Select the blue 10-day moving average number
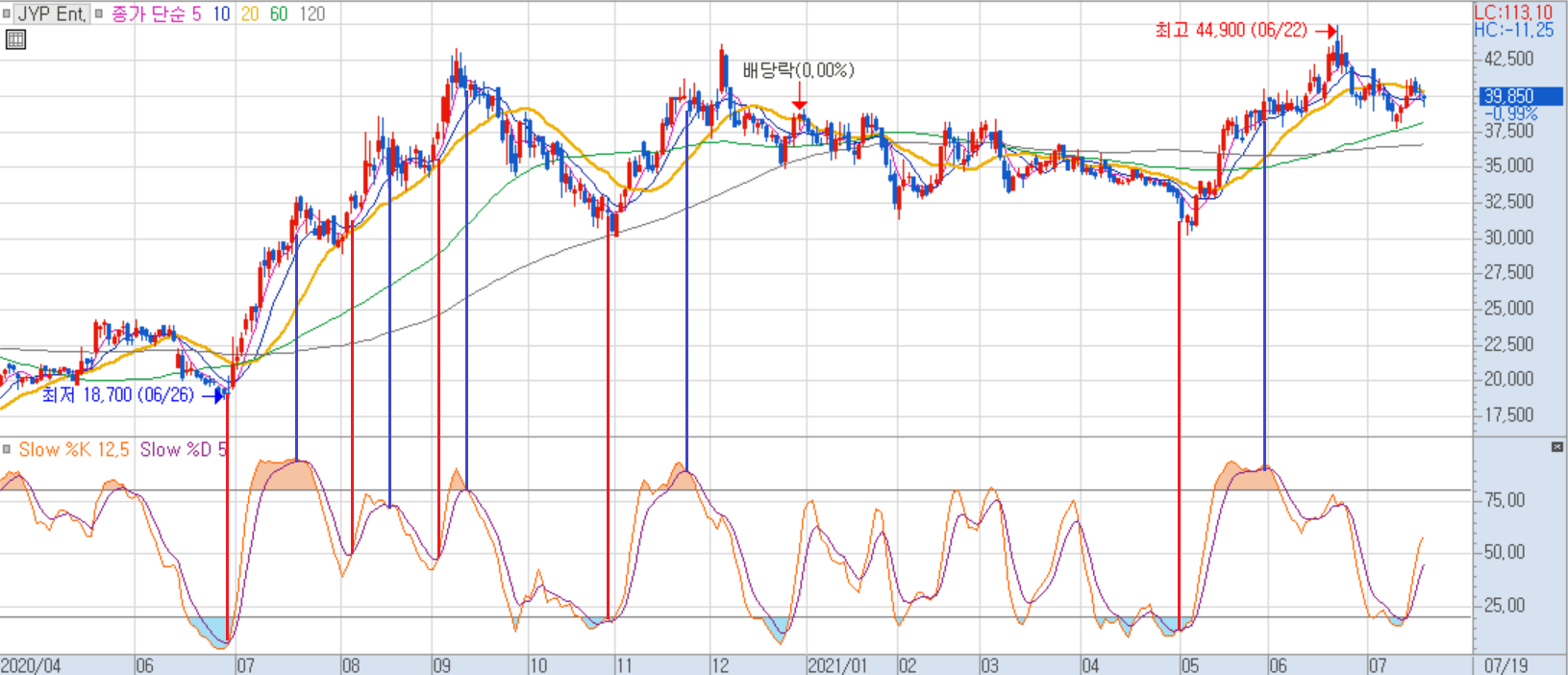 click(221, 14)
